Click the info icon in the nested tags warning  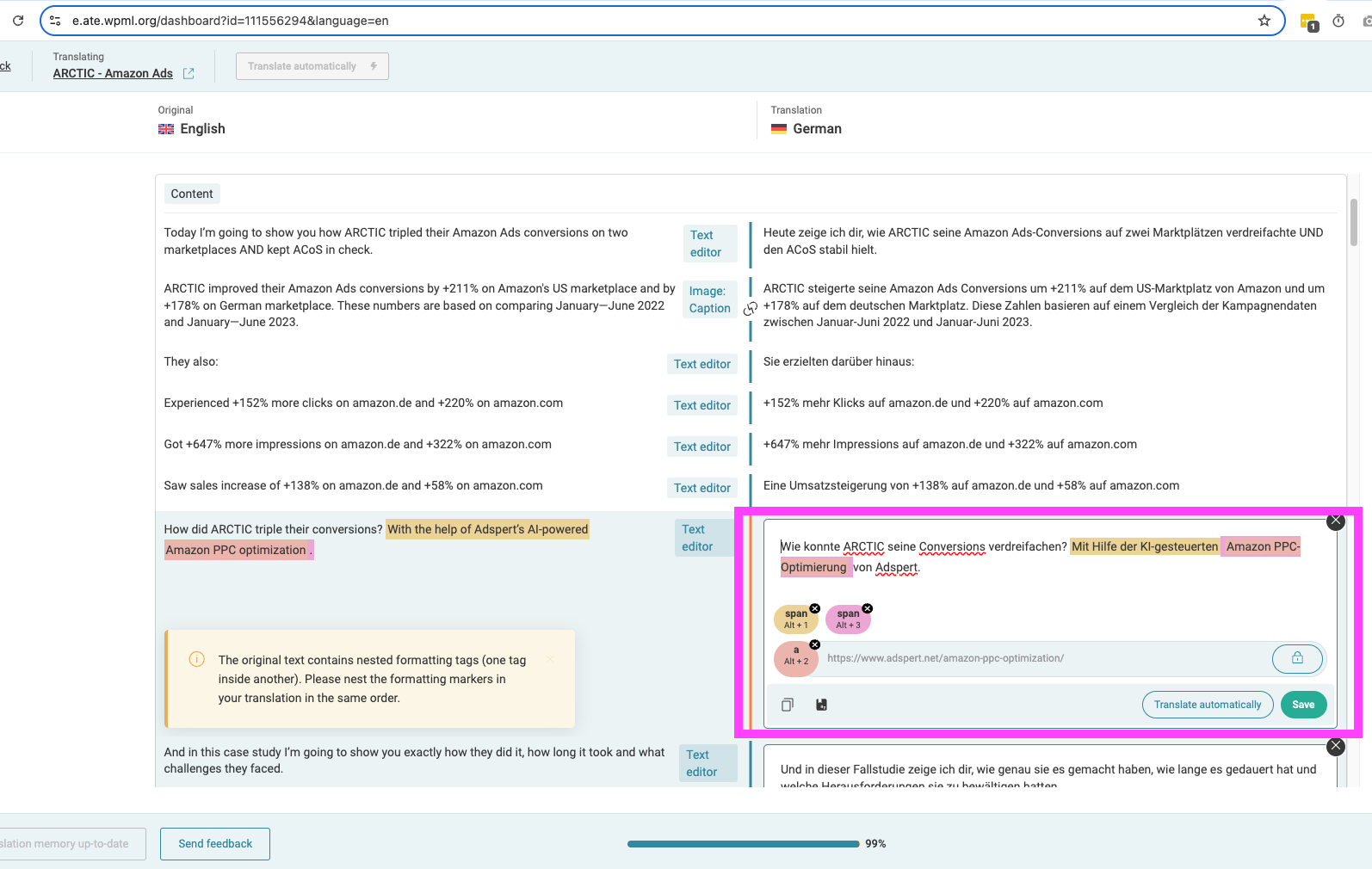[197, 660]
